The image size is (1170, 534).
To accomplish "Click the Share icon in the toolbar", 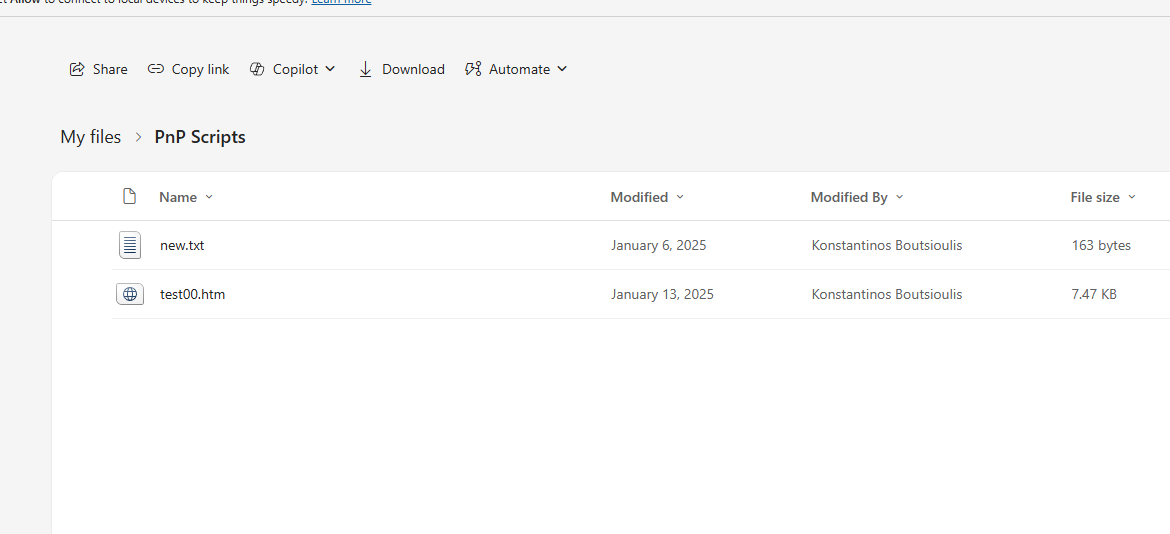I will pyautogui.click(x=77, y=69).
